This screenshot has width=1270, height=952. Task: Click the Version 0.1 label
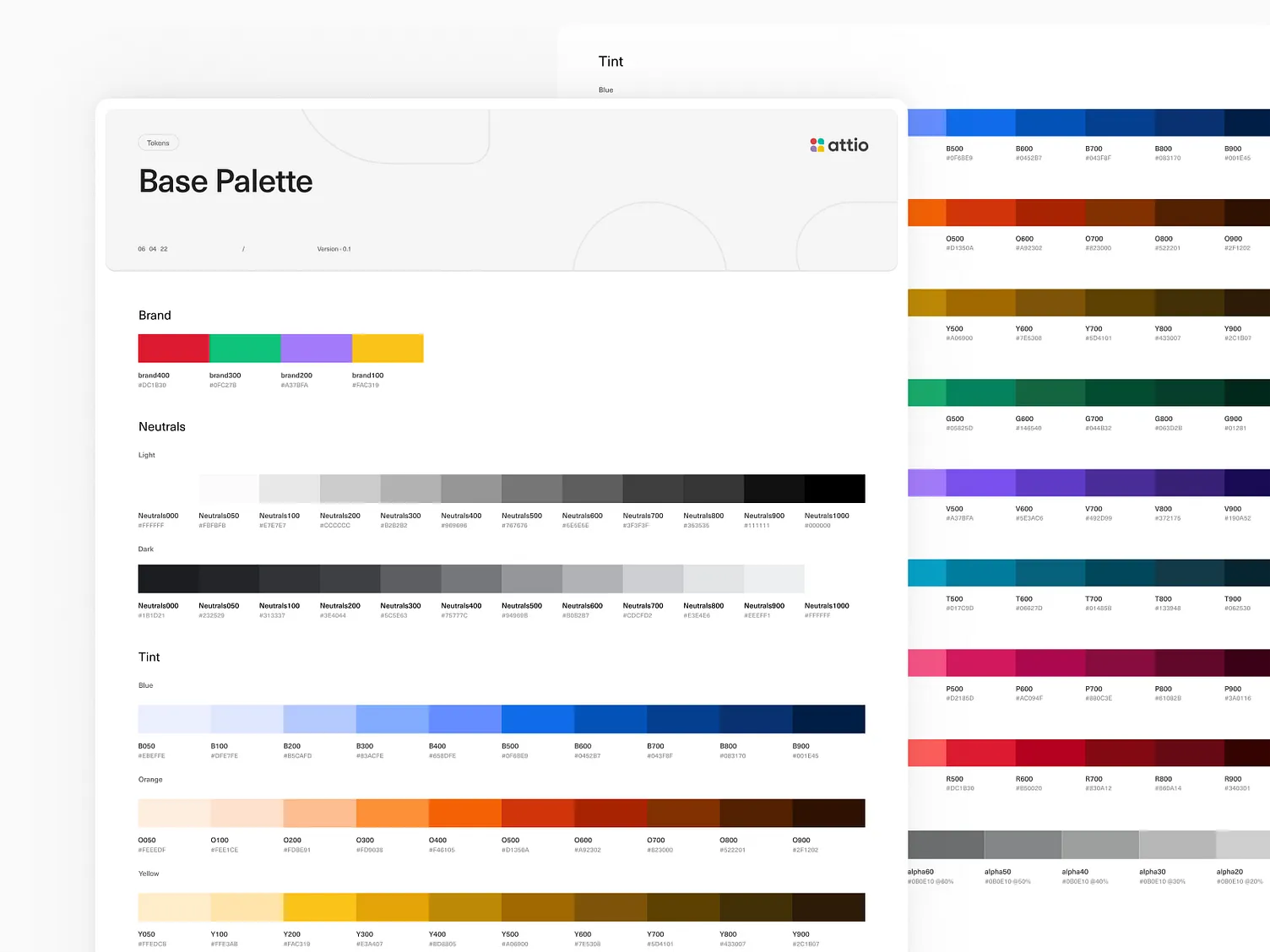pos(334,249)
